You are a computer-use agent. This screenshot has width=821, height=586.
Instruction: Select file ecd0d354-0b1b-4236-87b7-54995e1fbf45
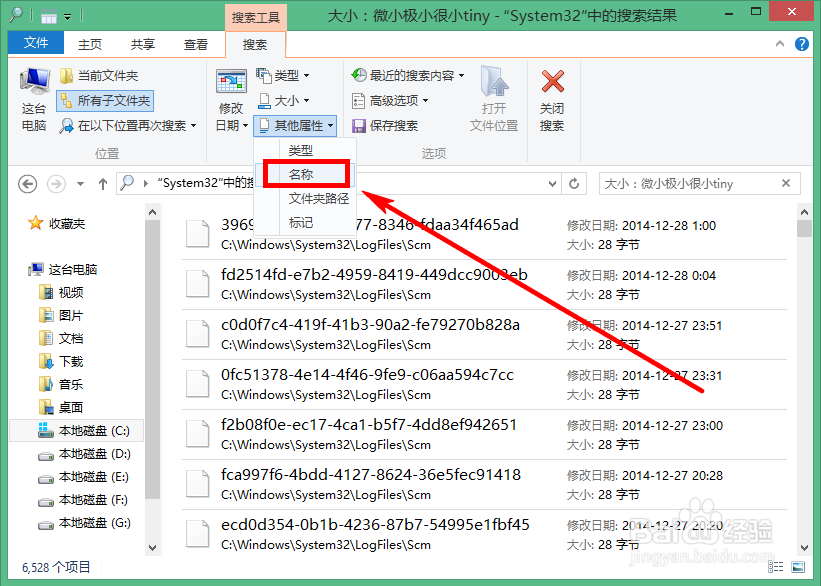(484, 534)
